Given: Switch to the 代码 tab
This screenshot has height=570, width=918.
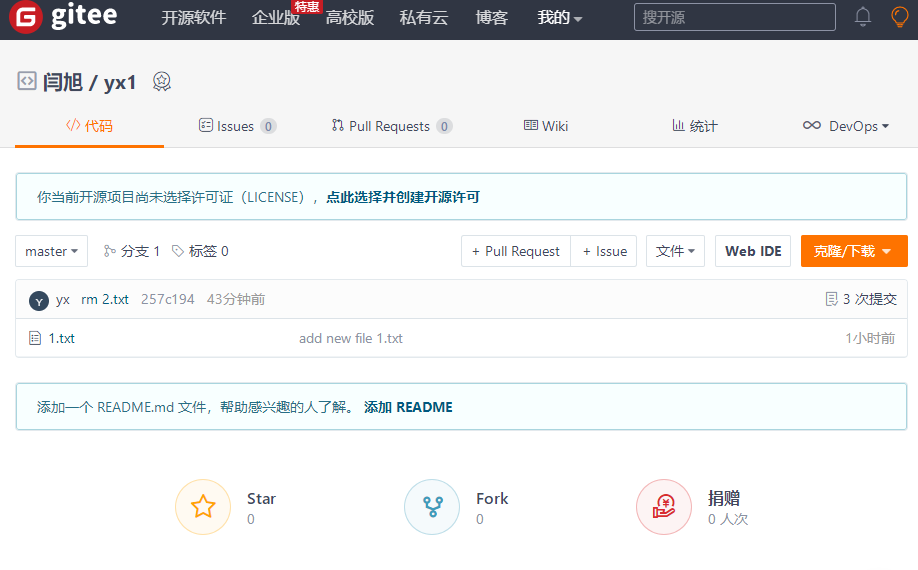Looking at the screenshot, I should [90, 126].
